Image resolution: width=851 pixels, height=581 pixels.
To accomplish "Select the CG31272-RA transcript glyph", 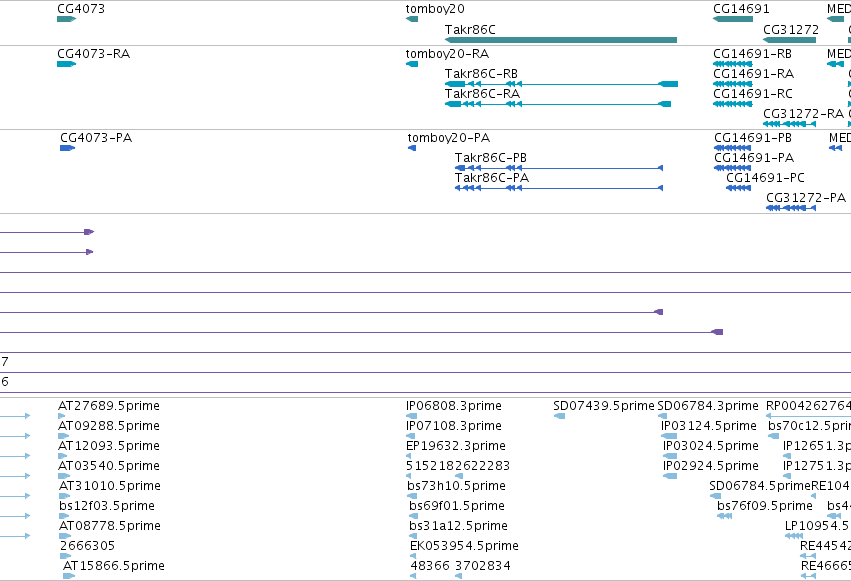I will (790, 124).
